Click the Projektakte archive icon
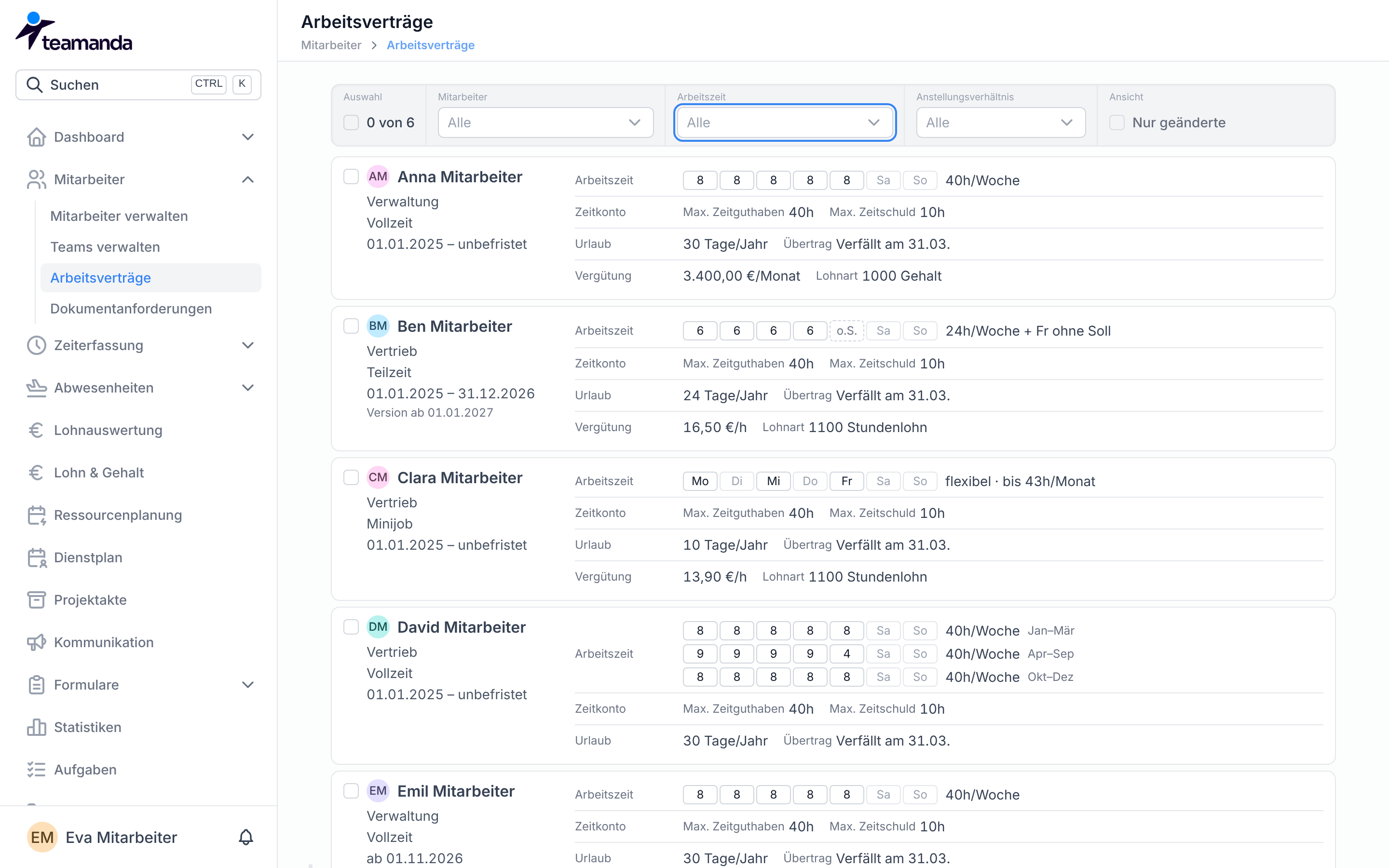 click(x=36, y=600)
